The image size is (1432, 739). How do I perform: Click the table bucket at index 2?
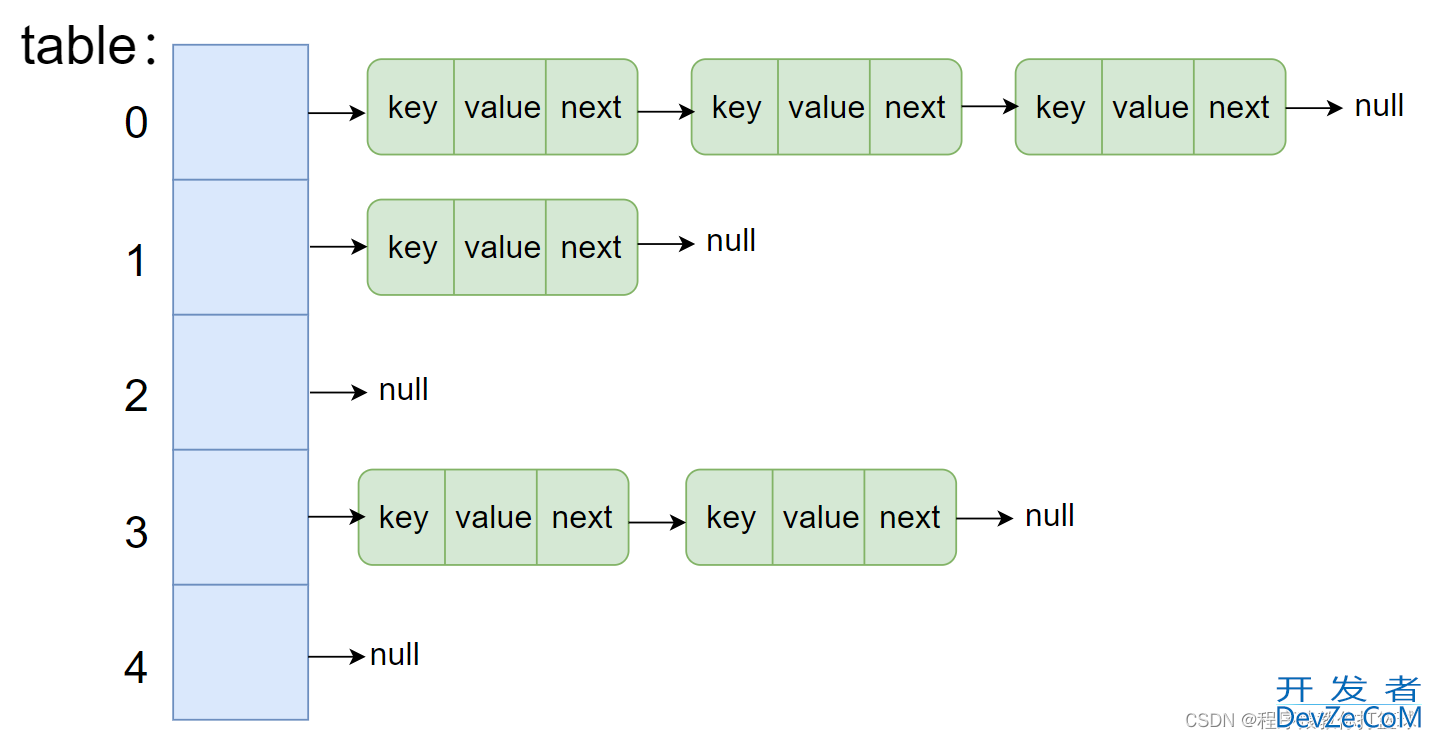(x=240, y=382)
